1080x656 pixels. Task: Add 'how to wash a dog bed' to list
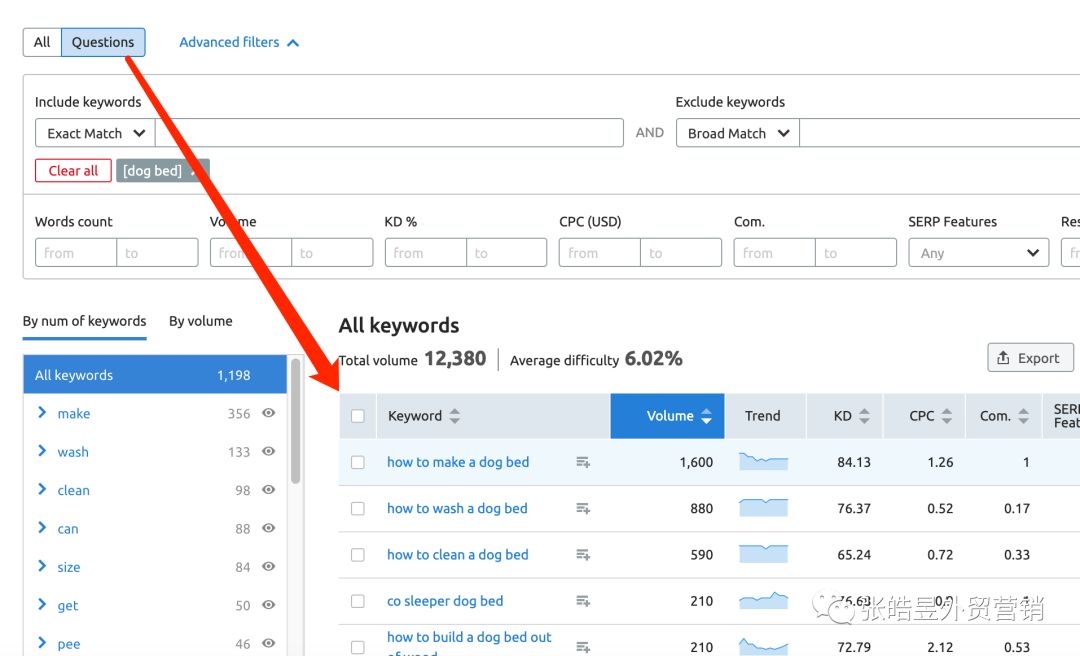coord(583,509)
